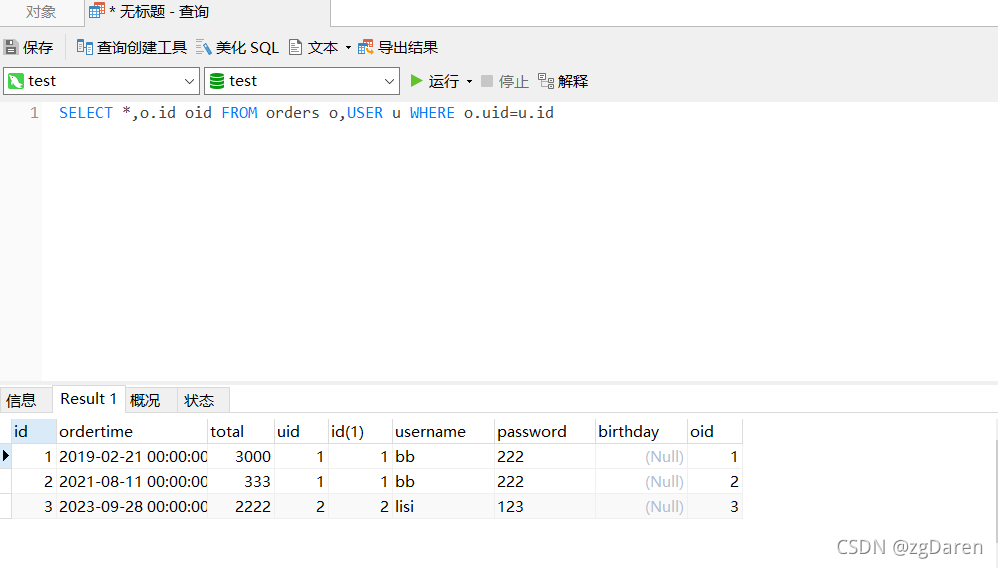Click the oid column header
Viewport: 998px width, 568px height.
(x=715, y=431)
